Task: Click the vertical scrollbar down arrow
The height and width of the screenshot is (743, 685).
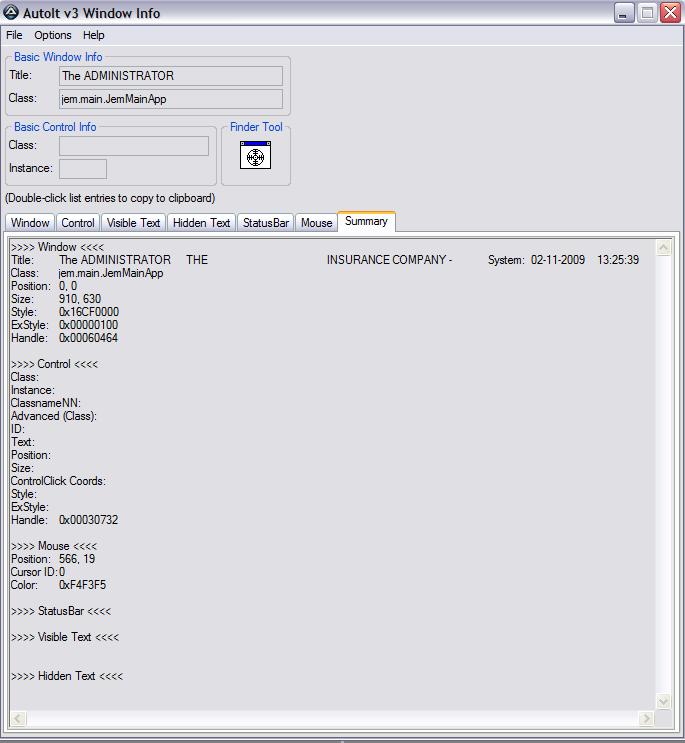Action: point(663,701)
